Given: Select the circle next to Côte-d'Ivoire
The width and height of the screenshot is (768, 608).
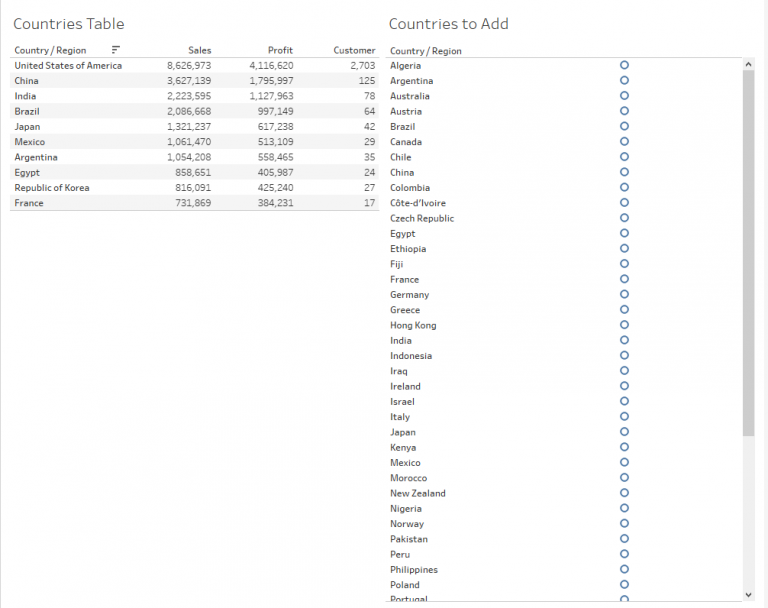Looking at the screenshot, I should click(624, 202).
